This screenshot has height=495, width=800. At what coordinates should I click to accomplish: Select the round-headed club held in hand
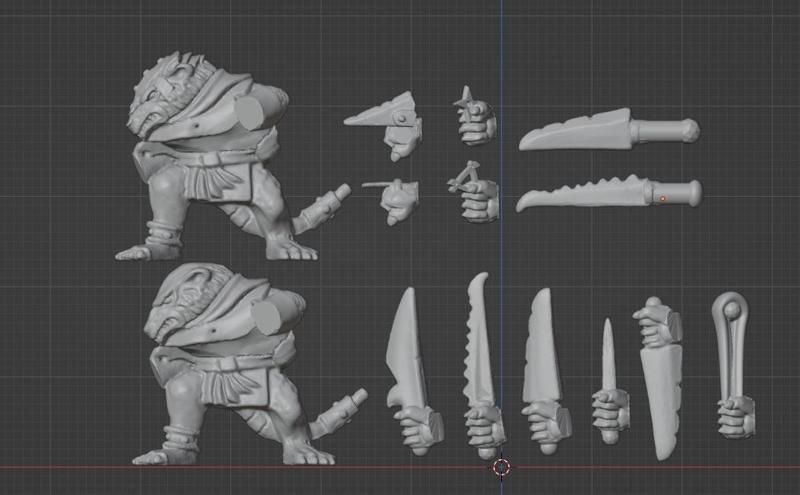734,365
